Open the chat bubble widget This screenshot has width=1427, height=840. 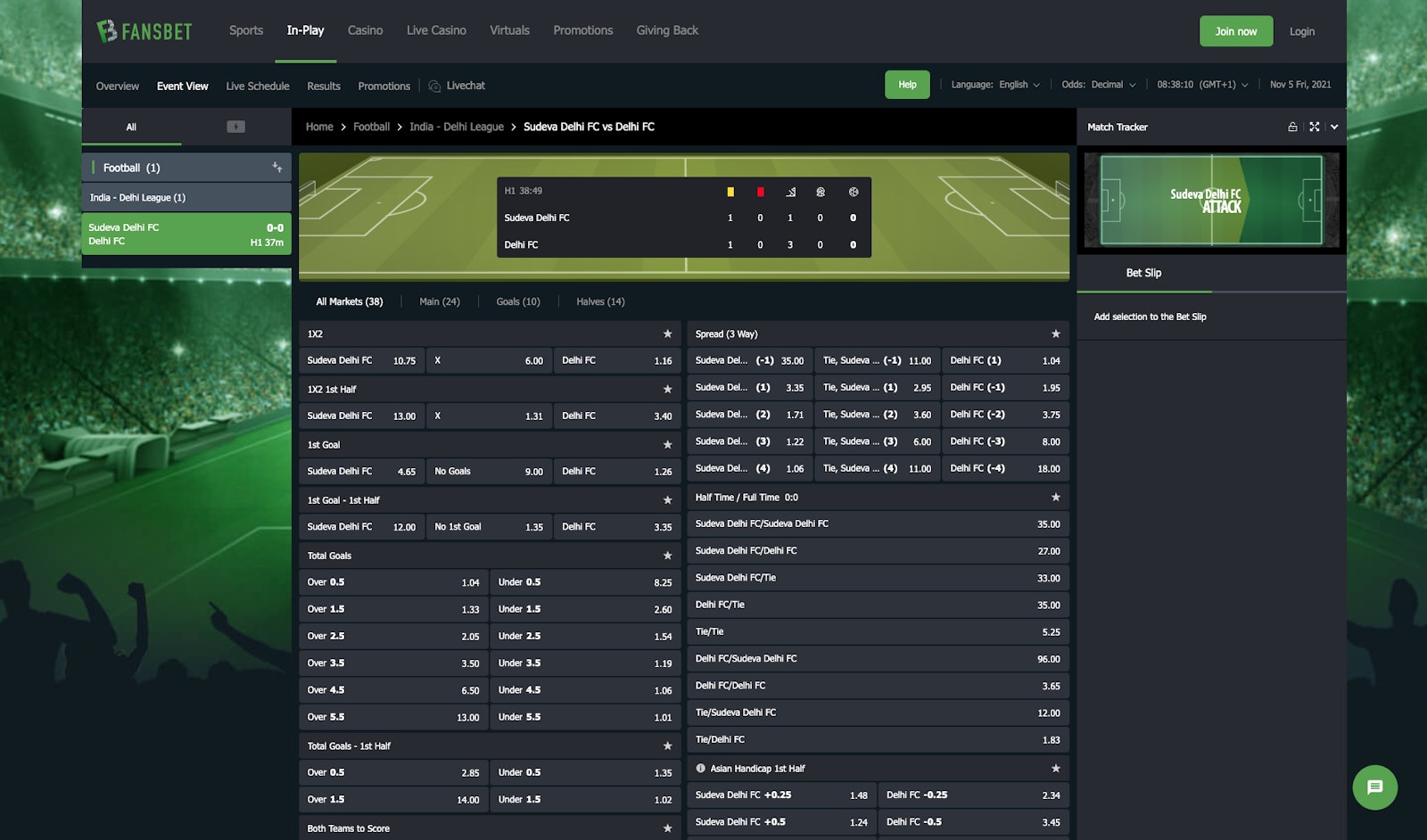(x=1374, y=787)
